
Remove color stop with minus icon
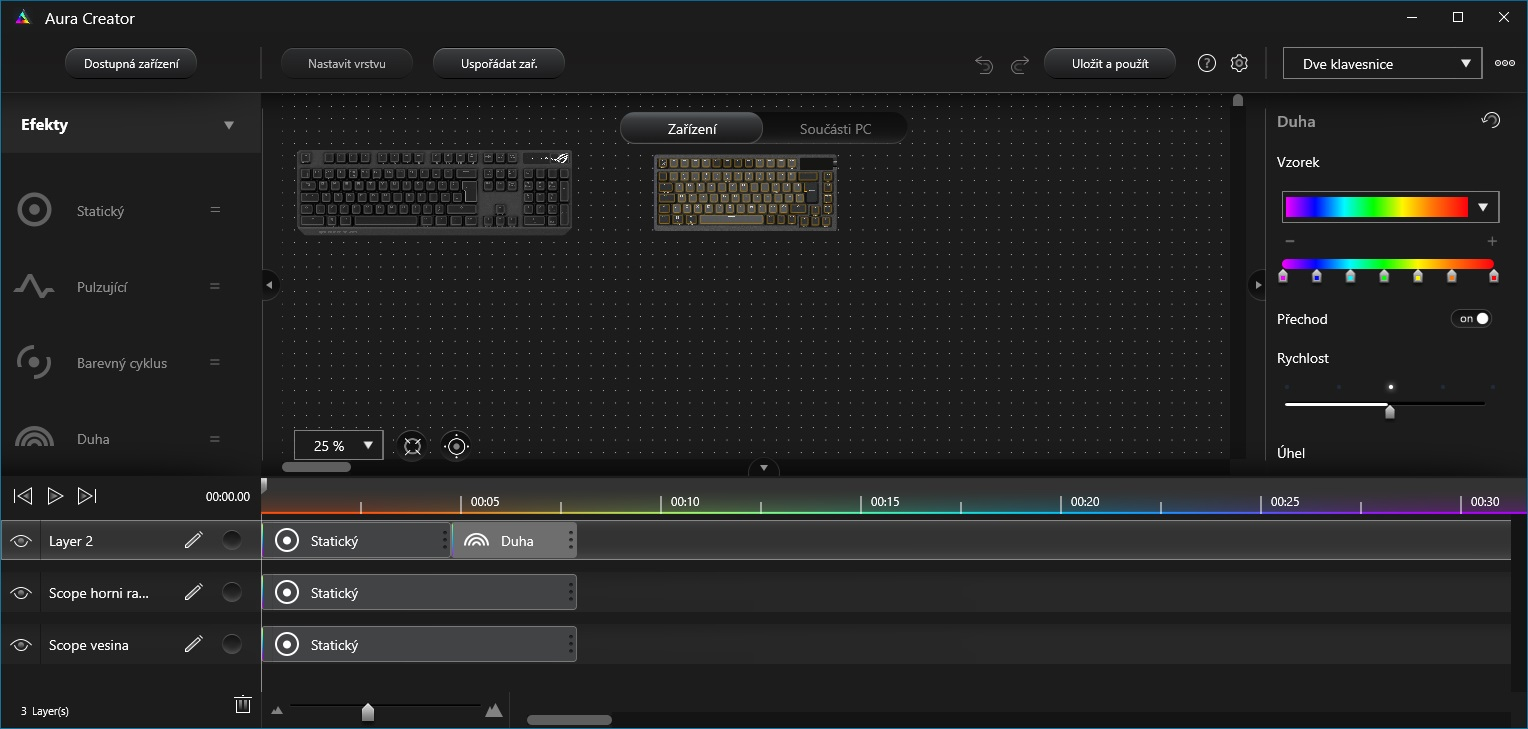tap(1290, 241)
